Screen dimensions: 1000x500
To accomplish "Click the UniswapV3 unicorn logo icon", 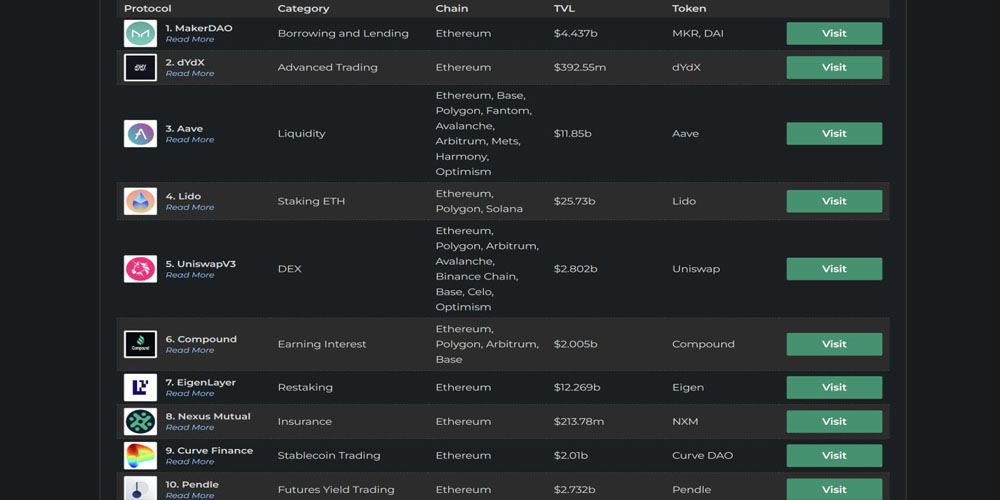I will (x=140, y=269).
